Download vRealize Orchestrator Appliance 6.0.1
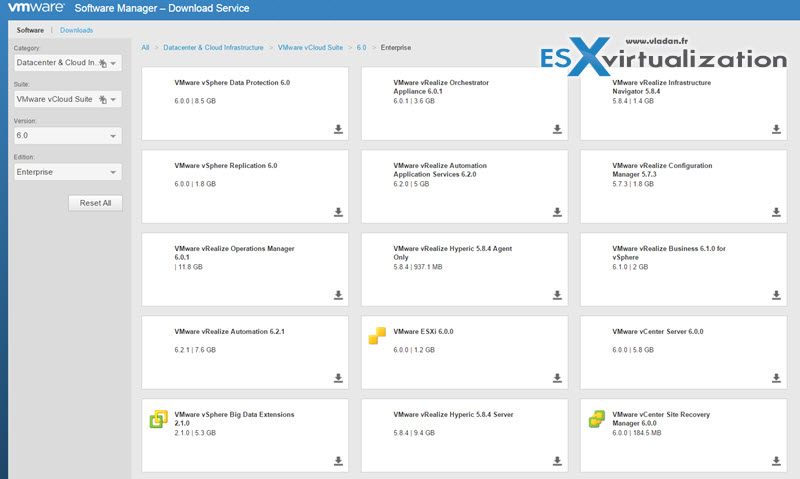Viewport: 800px width, 479px height. [x=557, y=129]
